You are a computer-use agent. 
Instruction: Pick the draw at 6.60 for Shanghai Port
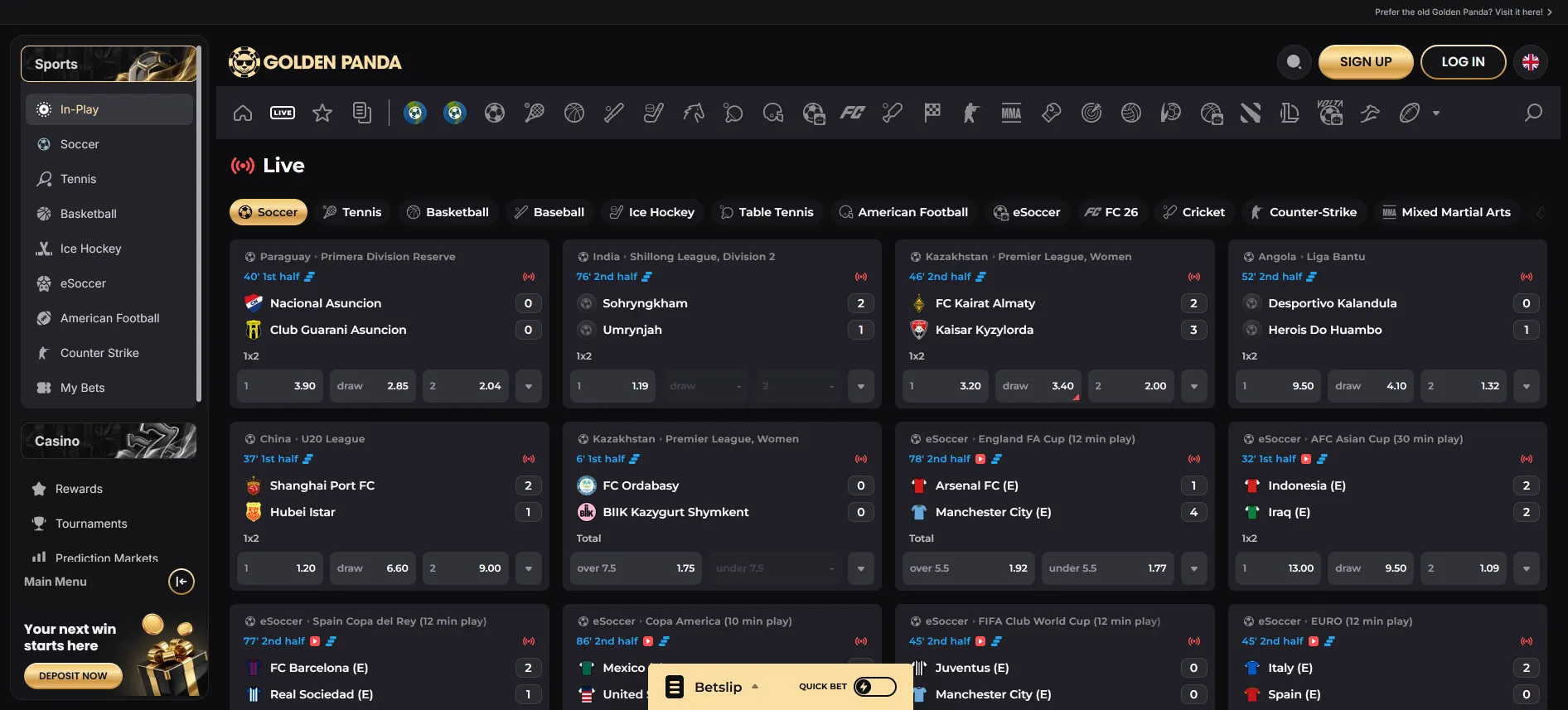click(x=373, y=568)
